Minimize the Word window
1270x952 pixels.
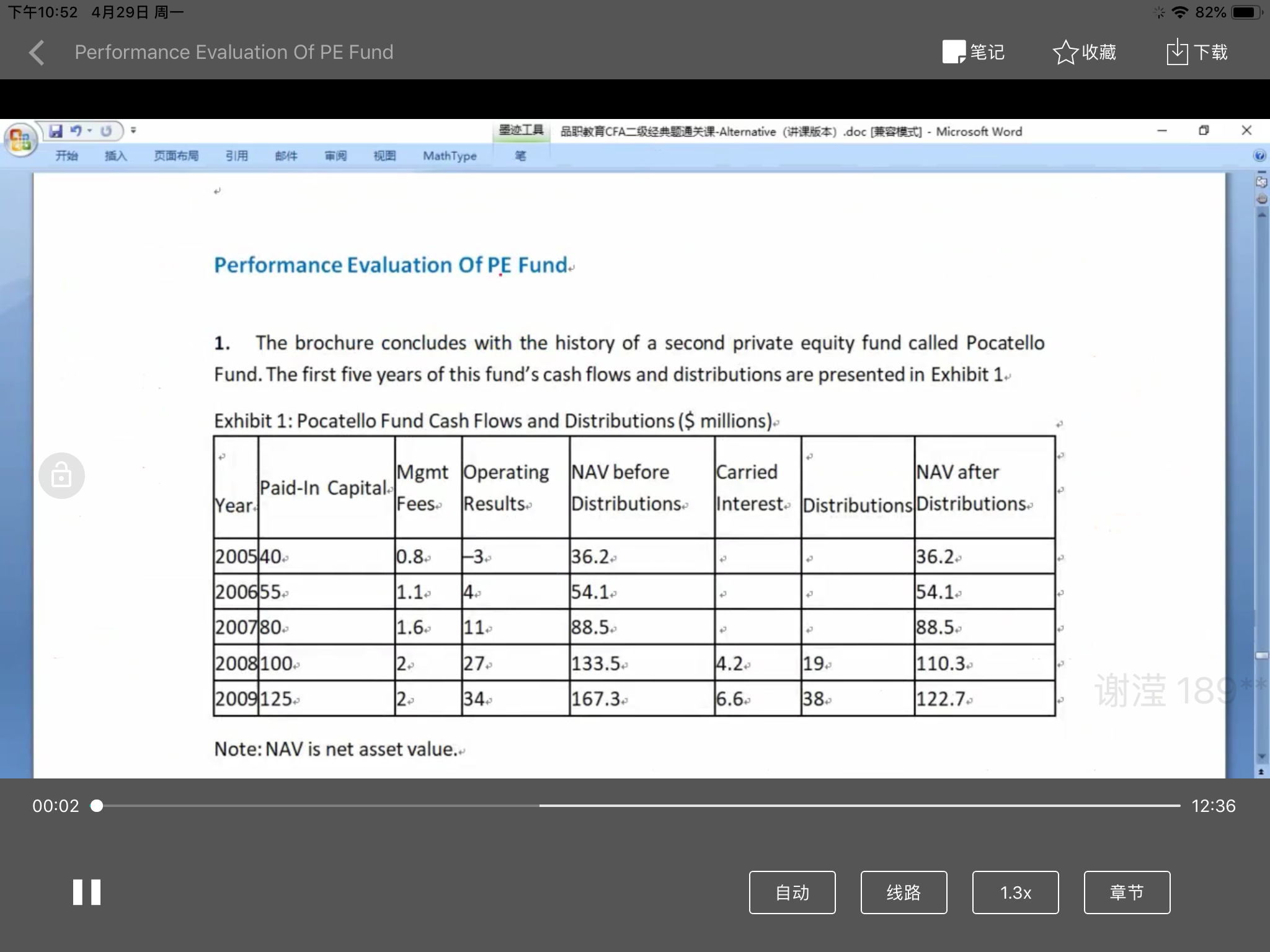(x=1162, y=131)
